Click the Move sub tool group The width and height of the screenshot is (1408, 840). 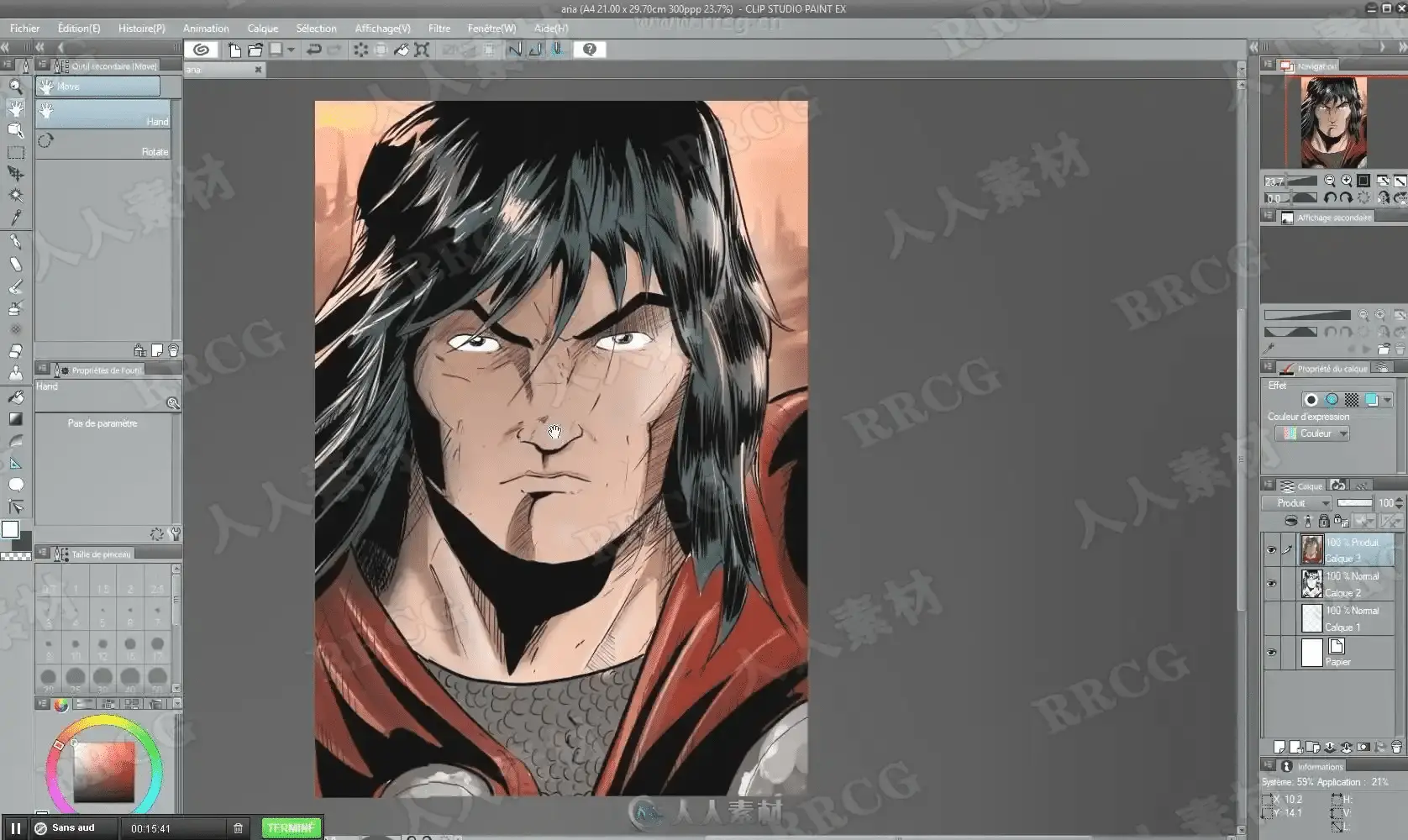click(x=97, y=86)
